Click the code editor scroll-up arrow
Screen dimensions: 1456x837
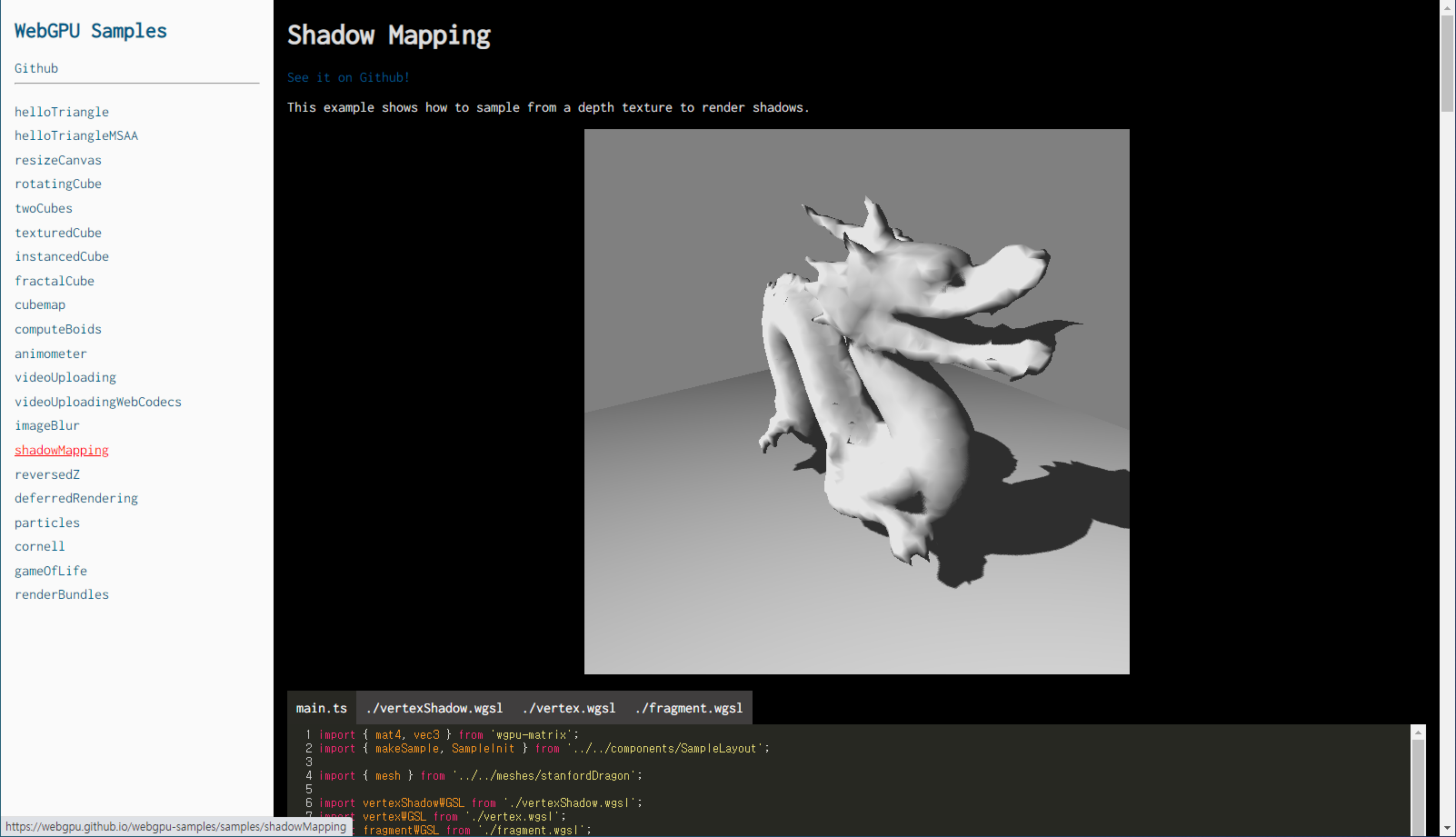(x=1418, y=732)
